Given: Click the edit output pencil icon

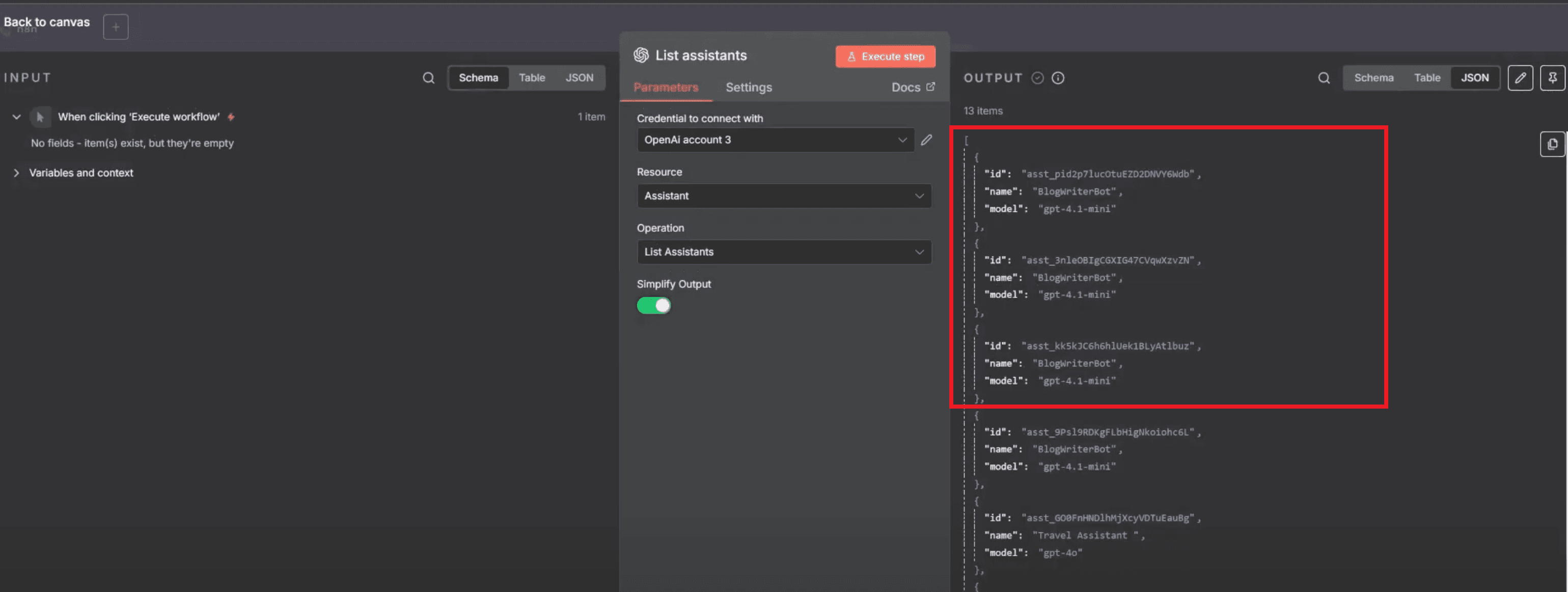Looking at the screenshot, I should [1520, 78].
